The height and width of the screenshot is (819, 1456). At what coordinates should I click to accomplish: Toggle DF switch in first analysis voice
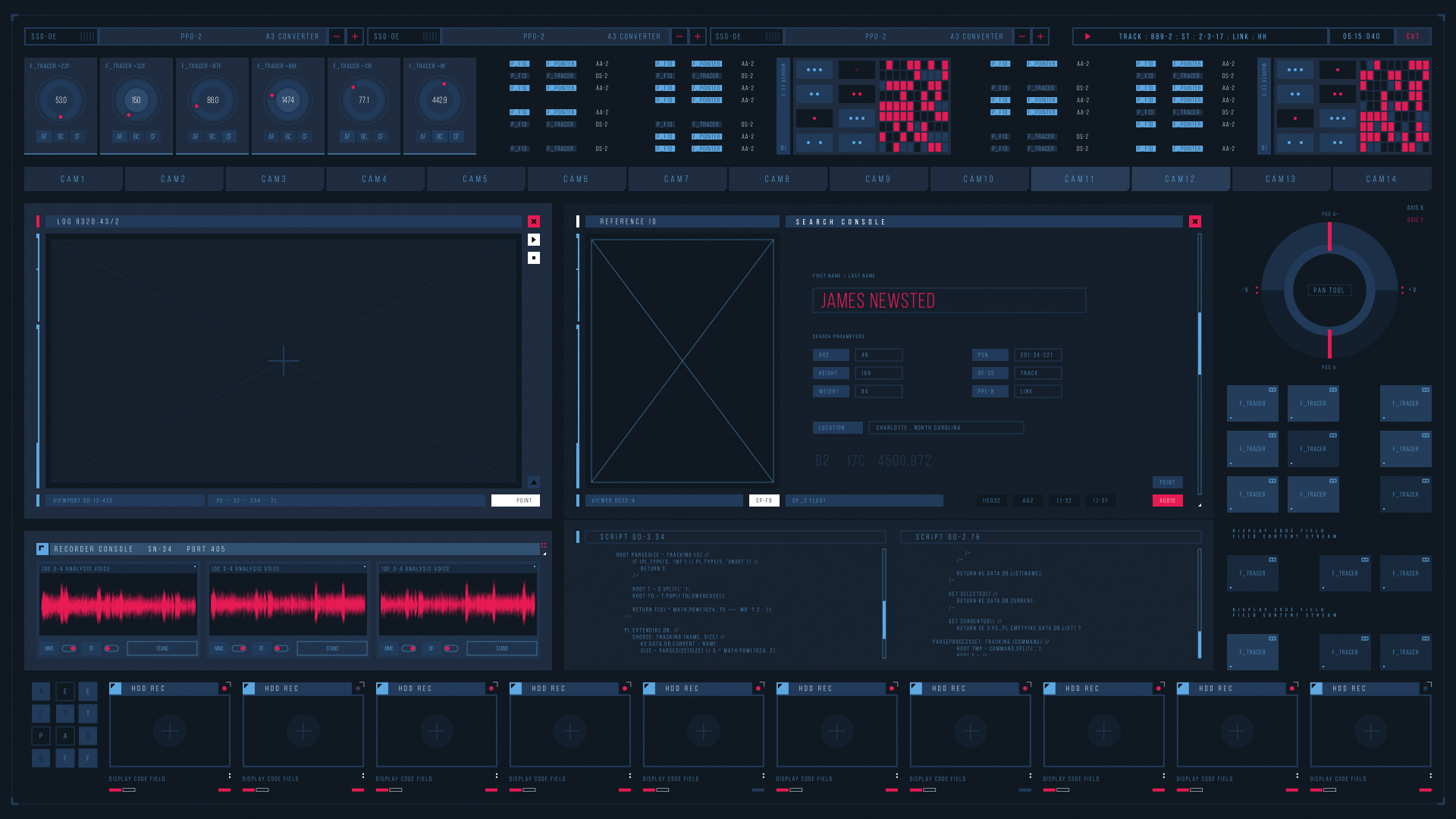111,648
